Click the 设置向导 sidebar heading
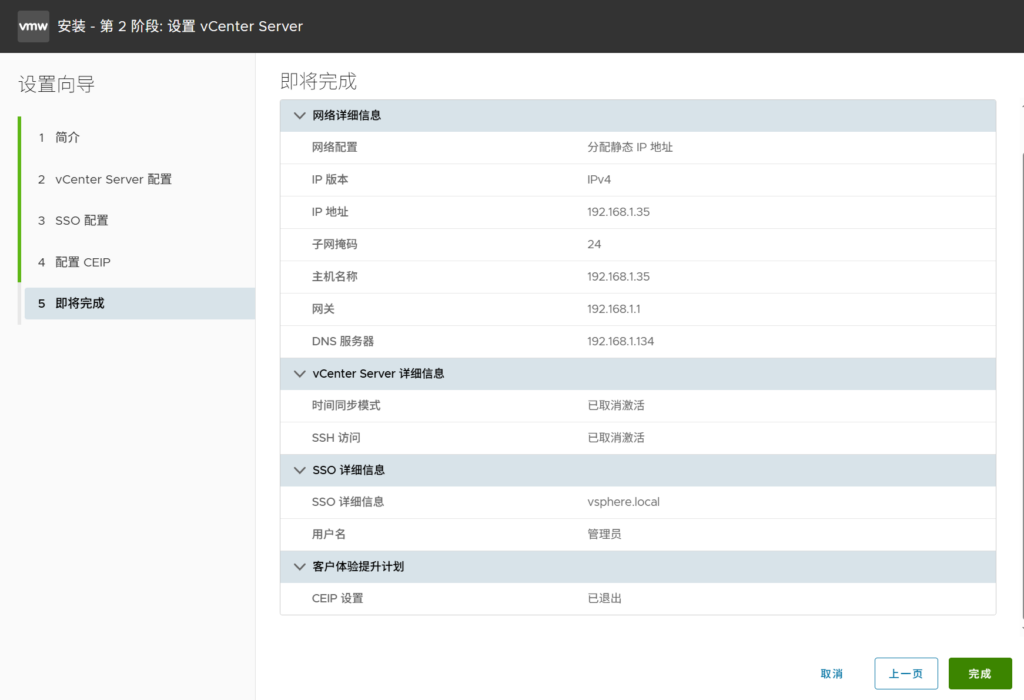Screen dimensions: 1024x700 tap(57, 84)
